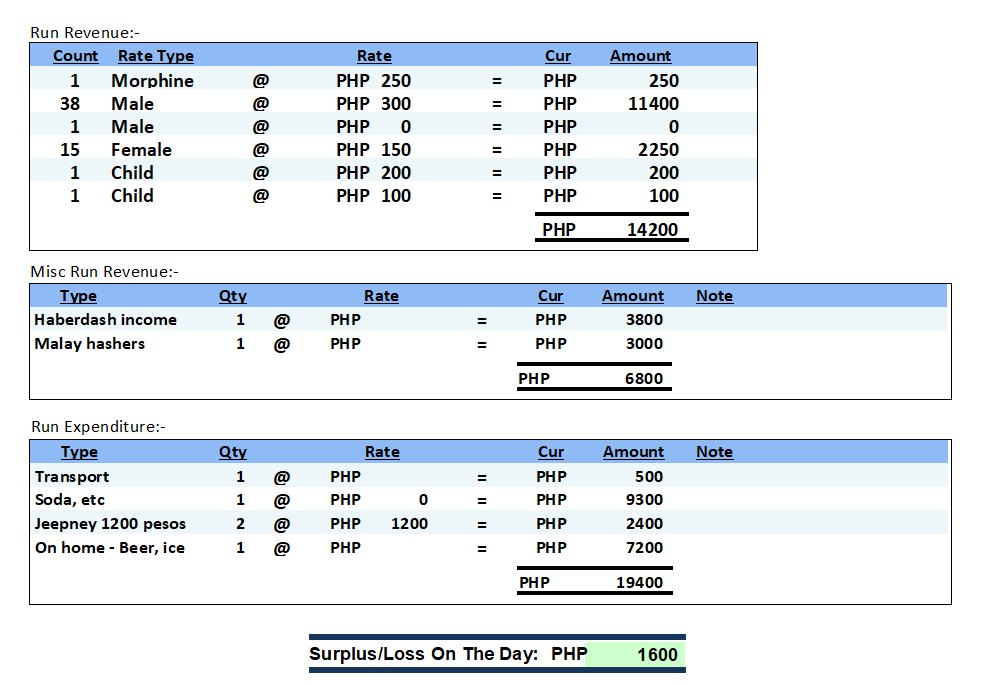
Task: Click the Female rate type cell
Action: (x=141, y=150)
